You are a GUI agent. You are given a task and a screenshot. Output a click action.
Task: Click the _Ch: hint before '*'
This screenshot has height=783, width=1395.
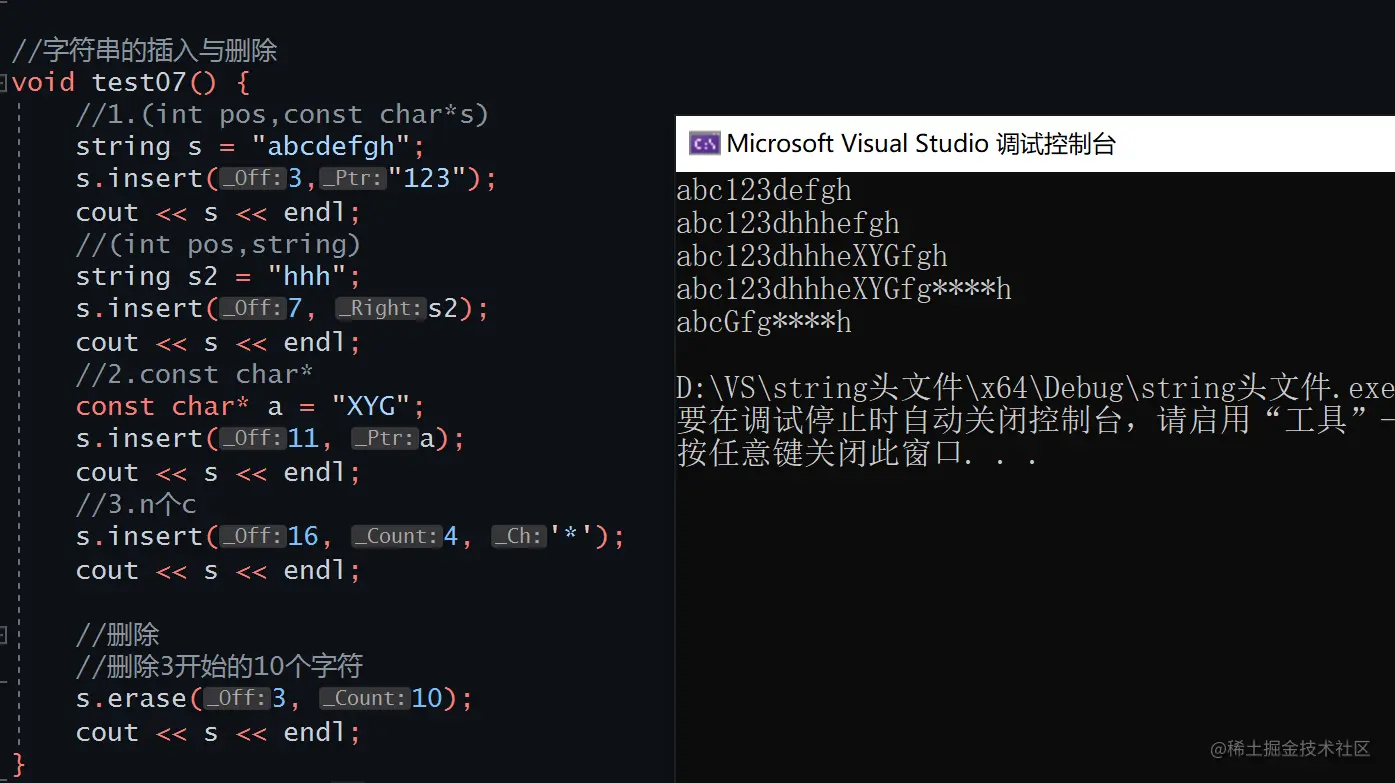point(519,537)
